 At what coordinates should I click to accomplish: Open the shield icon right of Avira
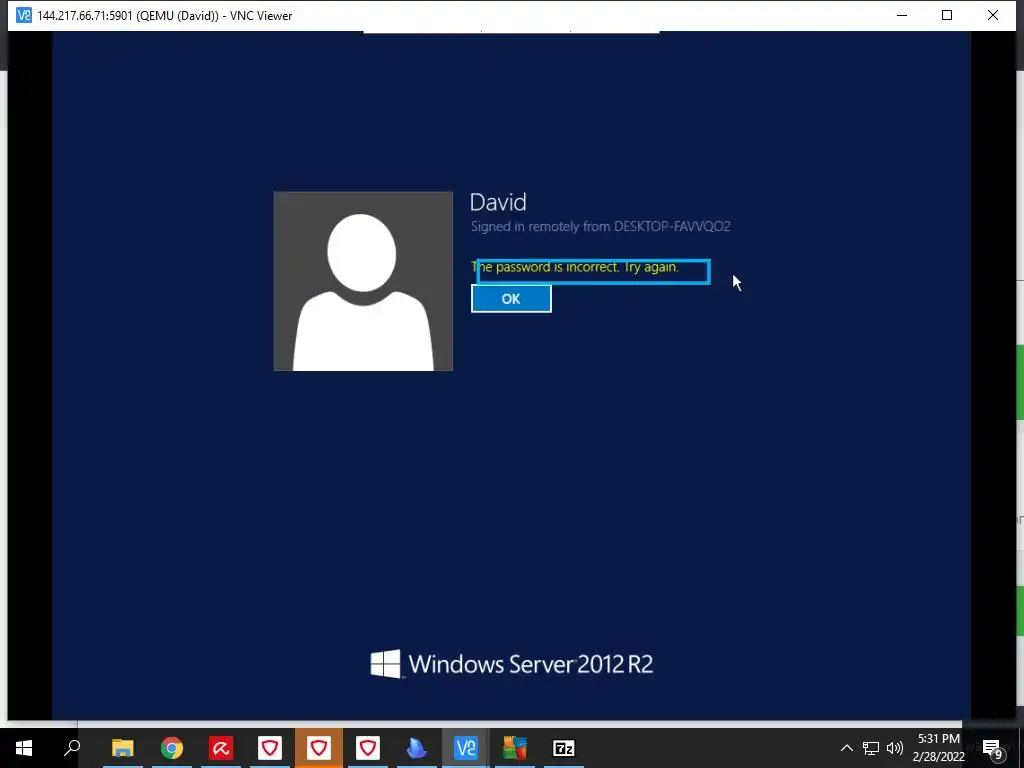pyautogui.click(x=270, y=748)
